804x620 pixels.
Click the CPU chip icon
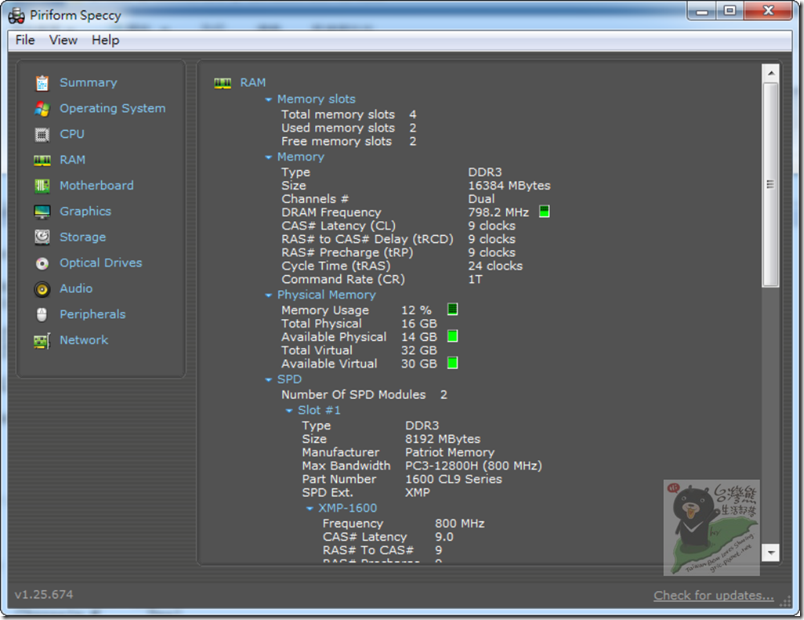pyautogui.click(x=42, y=135)
